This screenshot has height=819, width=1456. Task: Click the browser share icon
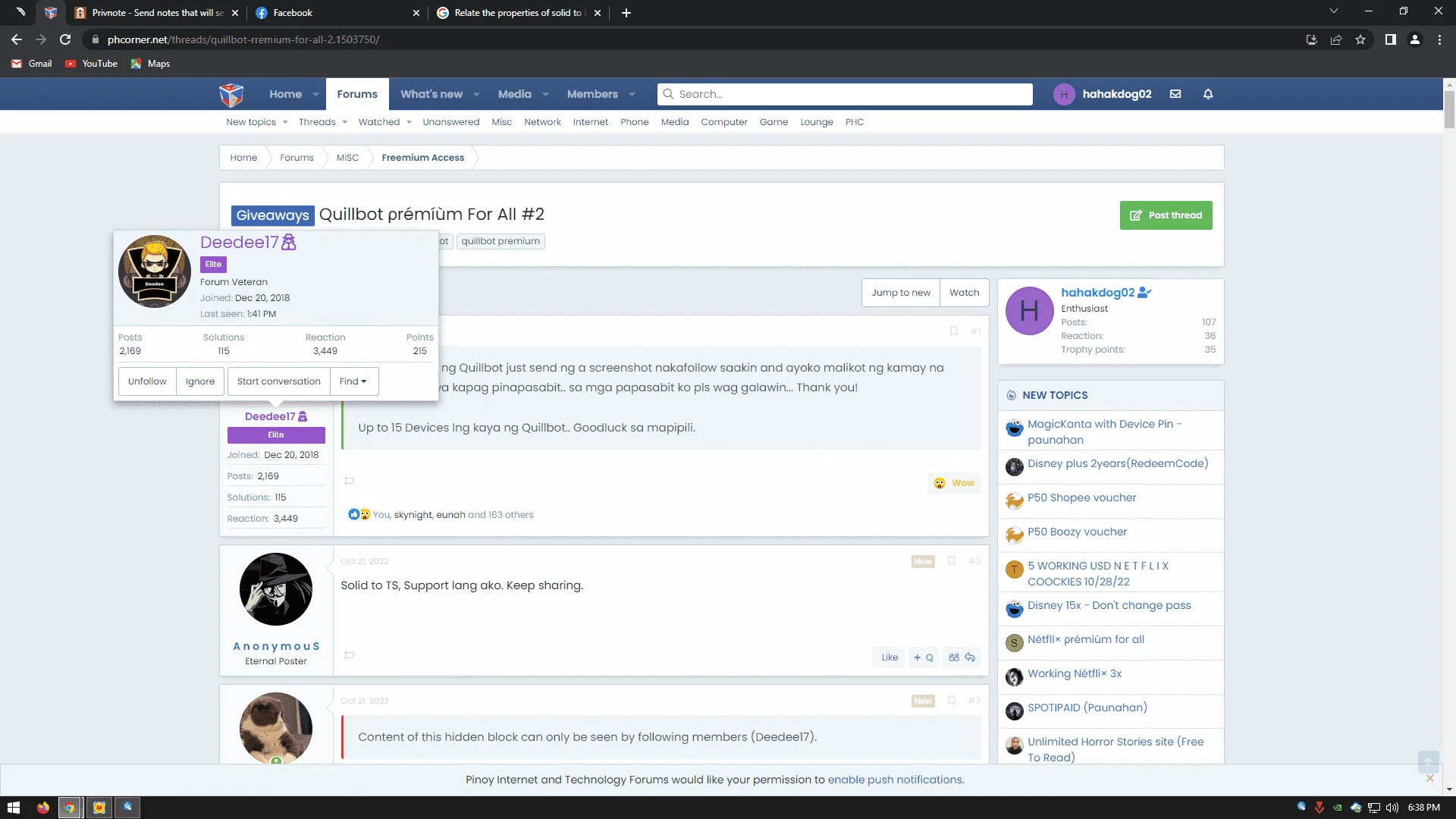click(1336, 39)
